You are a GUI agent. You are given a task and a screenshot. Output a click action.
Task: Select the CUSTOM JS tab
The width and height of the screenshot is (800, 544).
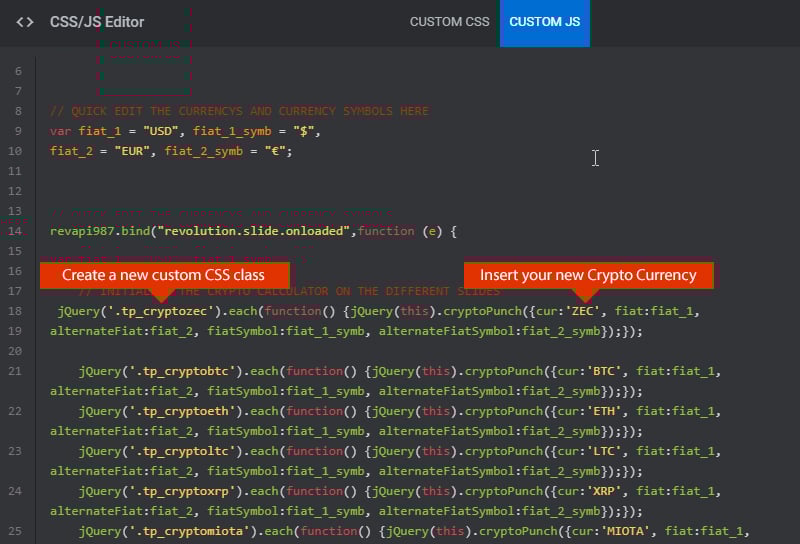click(544, 22)
